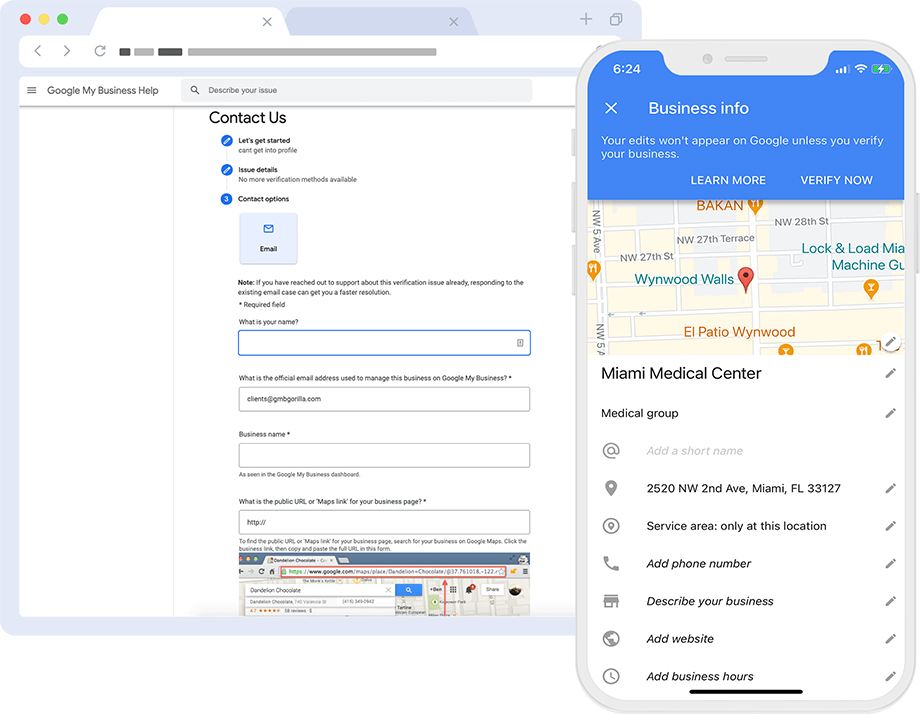Viewport: 920px width, 714px height.
Task: Tap the phone icon beside Add phone number
Action: pos(612,563)
